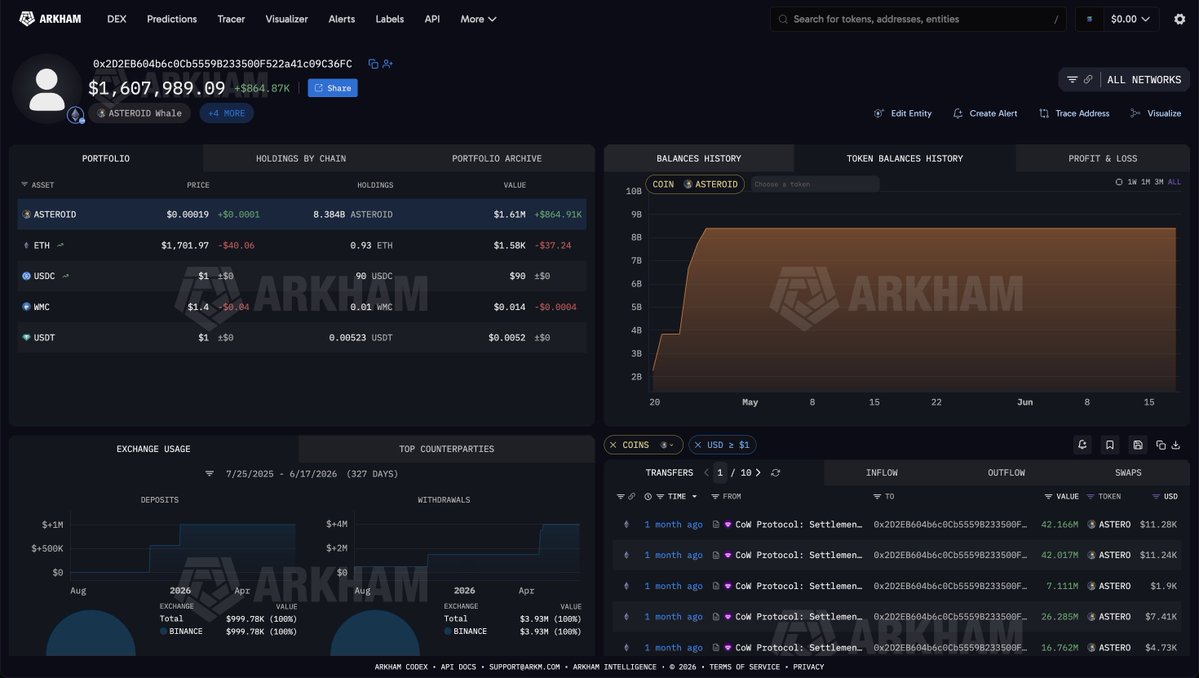Show the Swaps transfers tab
The image size is (1199, 678).
1128,473
